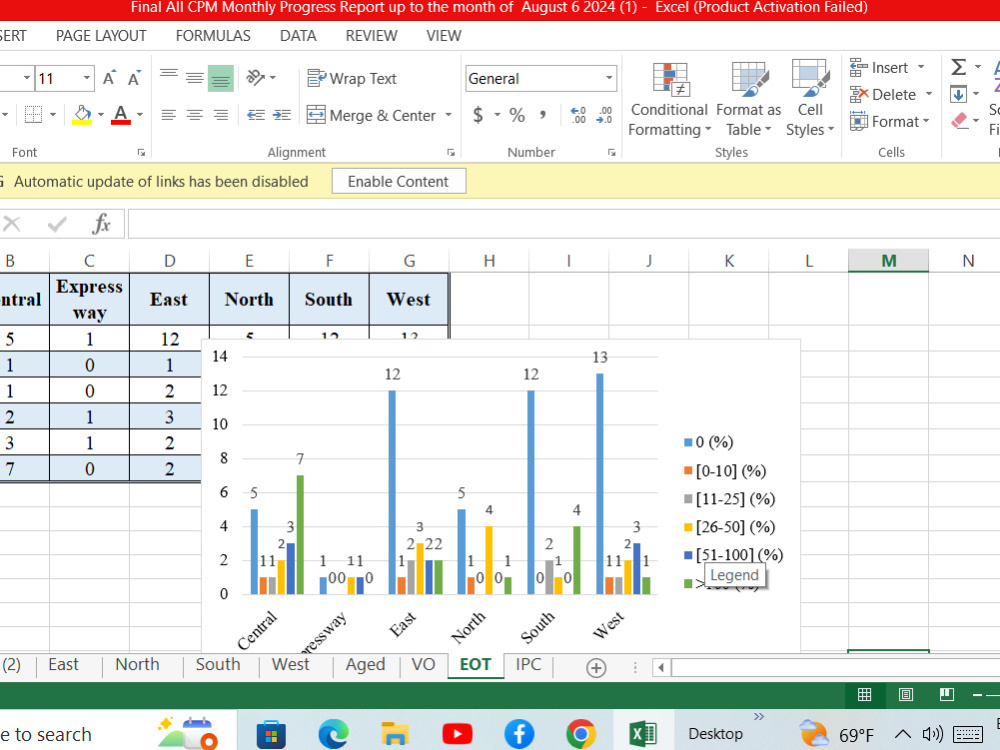Click Delete cells
Image resolution: width=1000 pixels, height=750 pixels.
tap(883, 94)
